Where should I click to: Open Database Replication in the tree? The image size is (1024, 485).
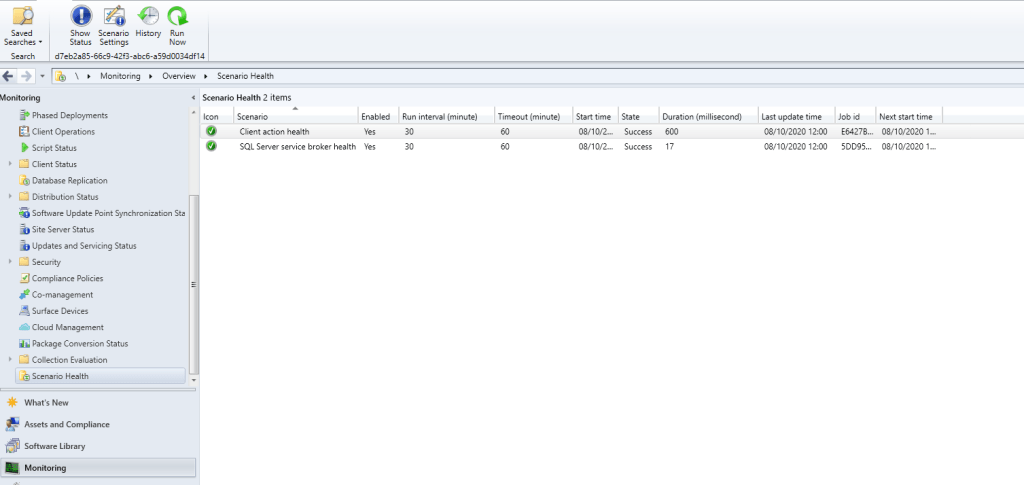point(69,180)
